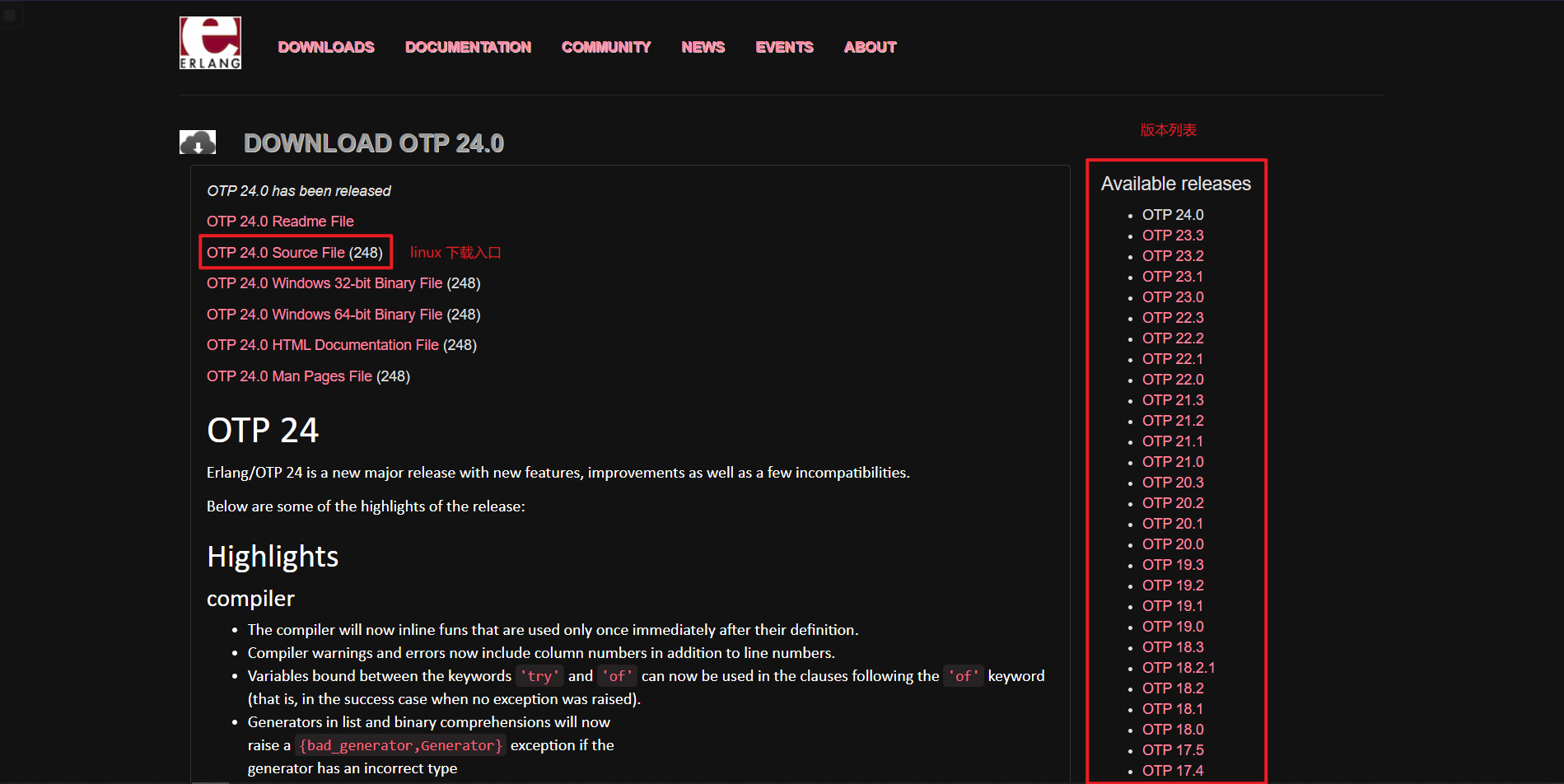Select OTP 20.0 release
Screen dimensions: 1564x784
point(1173,544)
